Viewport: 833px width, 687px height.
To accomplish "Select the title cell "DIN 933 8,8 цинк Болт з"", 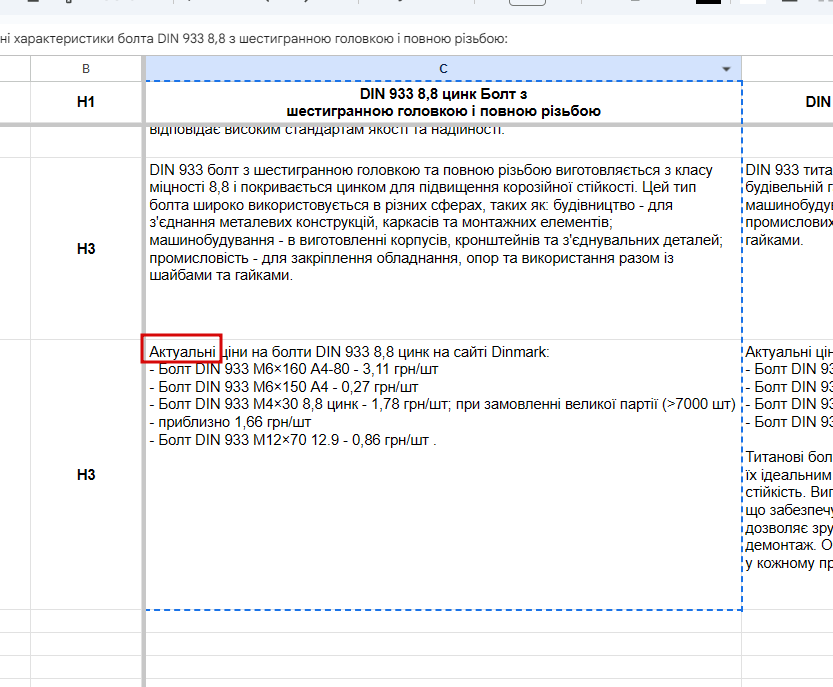I will click(x=443, y=102).
